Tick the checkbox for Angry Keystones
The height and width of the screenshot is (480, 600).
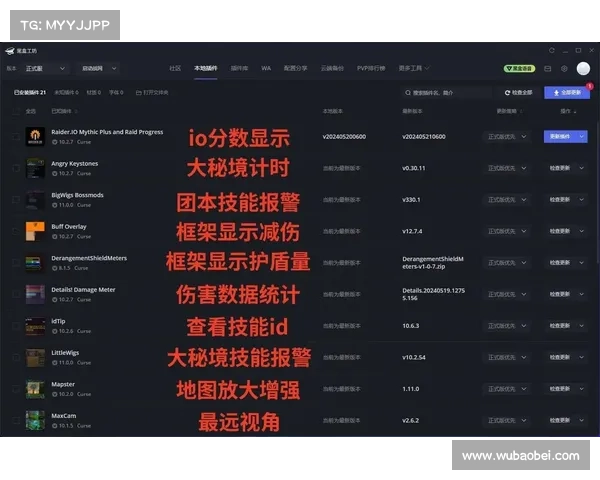tap(15, 169)
